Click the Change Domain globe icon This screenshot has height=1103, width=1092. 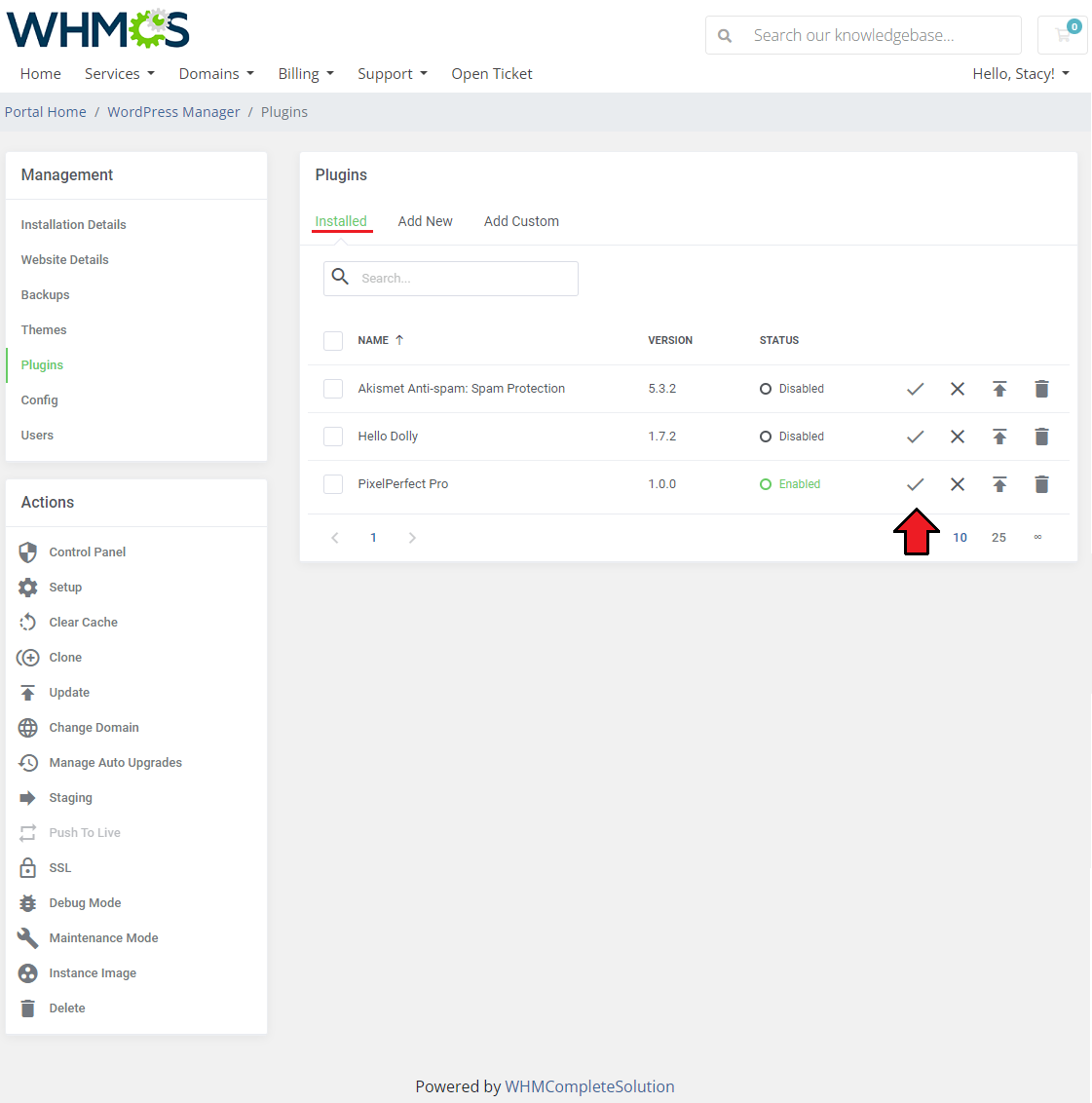pyautogui.click(x=27, y=728)
